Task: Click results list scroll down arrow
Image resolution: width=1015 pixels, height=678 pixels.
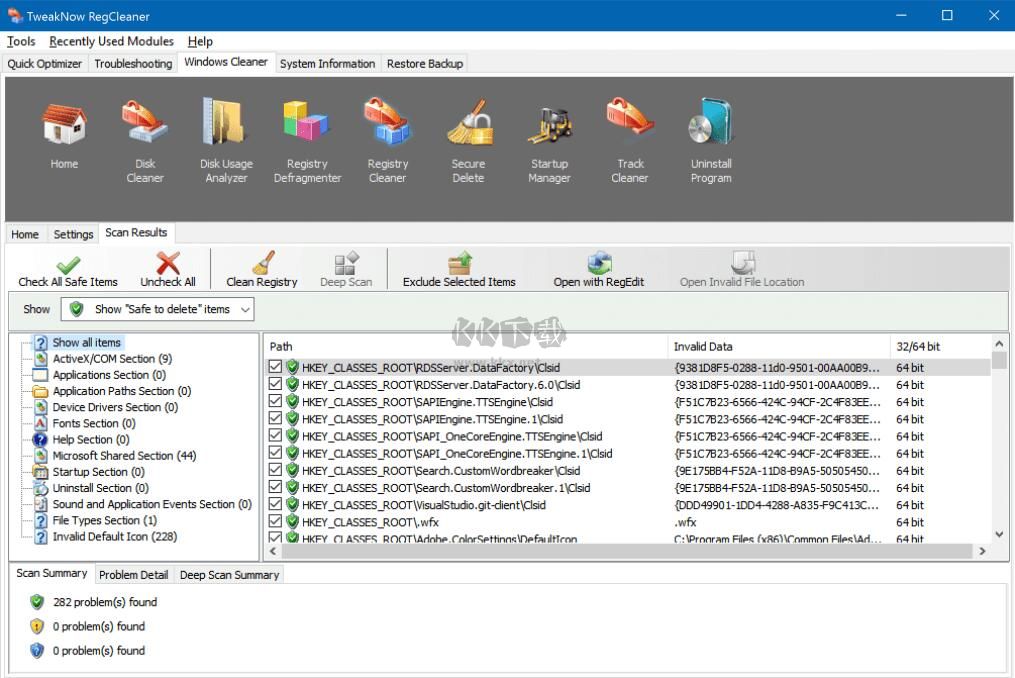Action: pos(999,535)
